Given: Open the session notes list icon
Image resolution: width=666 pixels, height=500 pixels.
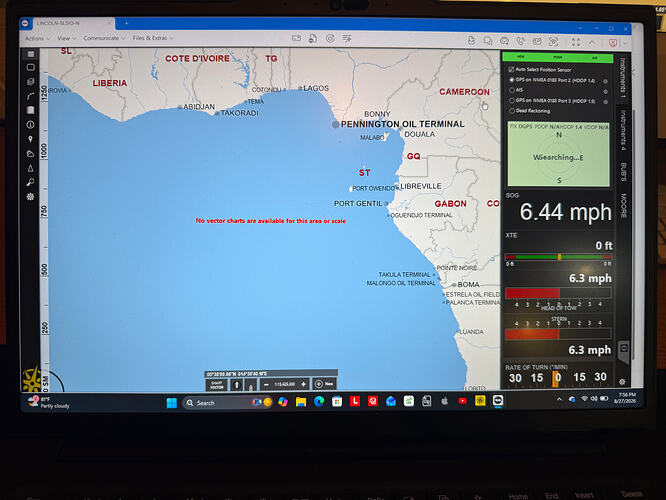Looking at the screenshot, I should (x=347, y=38).
